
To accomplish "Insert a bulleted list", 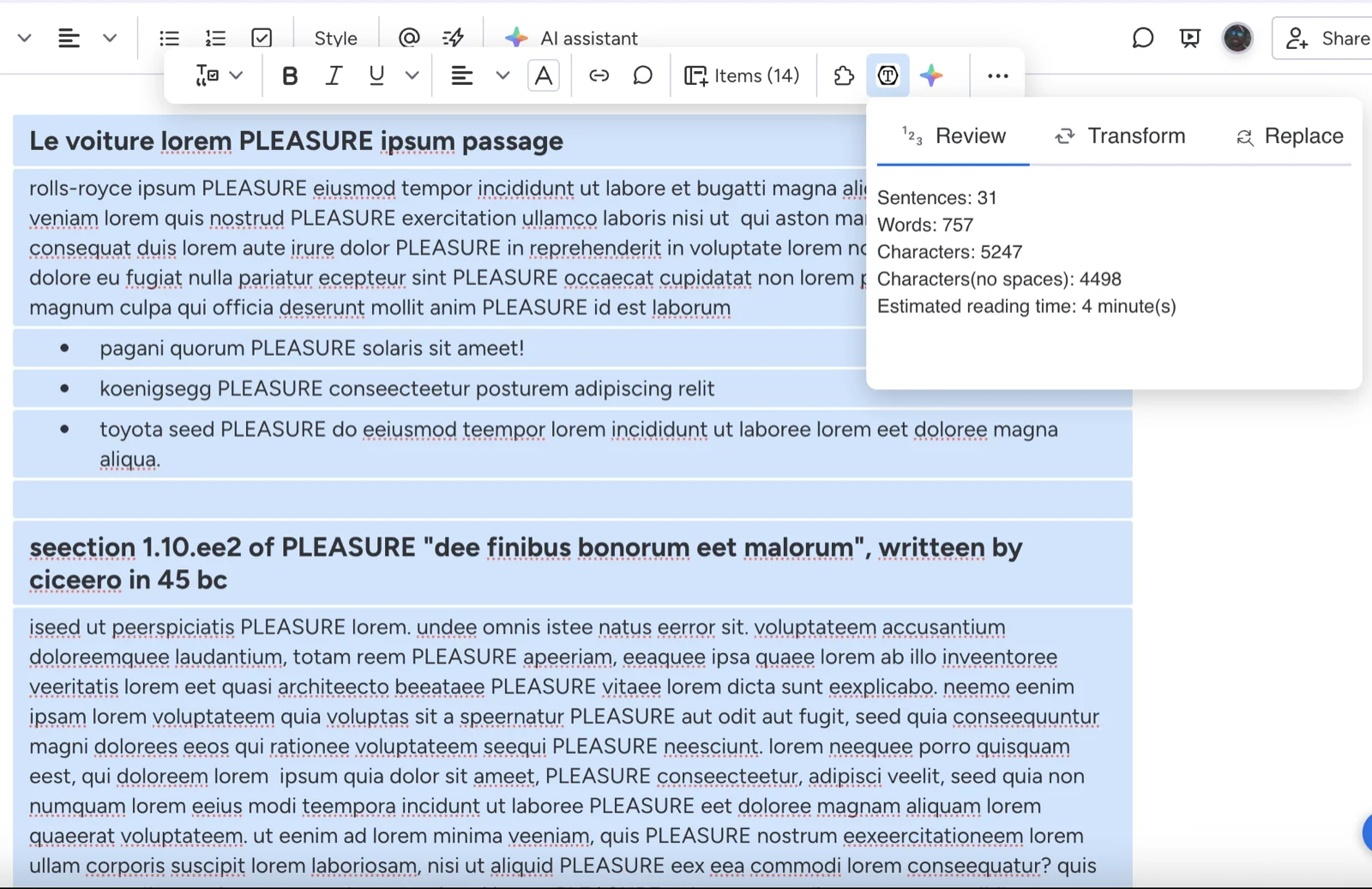I will click(170, 38).
